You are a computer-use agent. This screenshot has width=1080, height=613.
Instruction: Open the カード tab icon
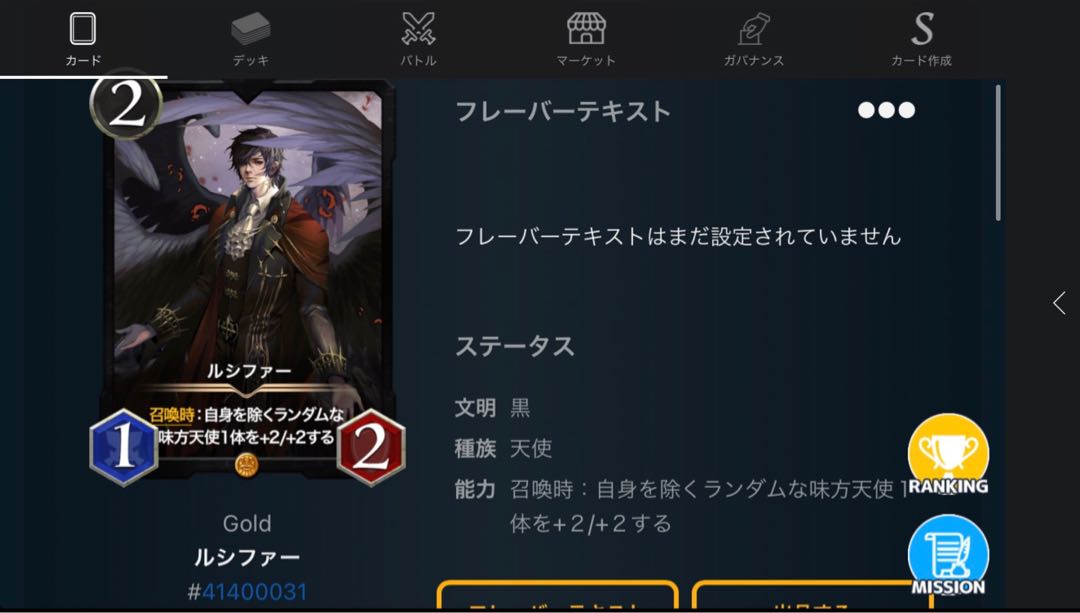[83, 30]
